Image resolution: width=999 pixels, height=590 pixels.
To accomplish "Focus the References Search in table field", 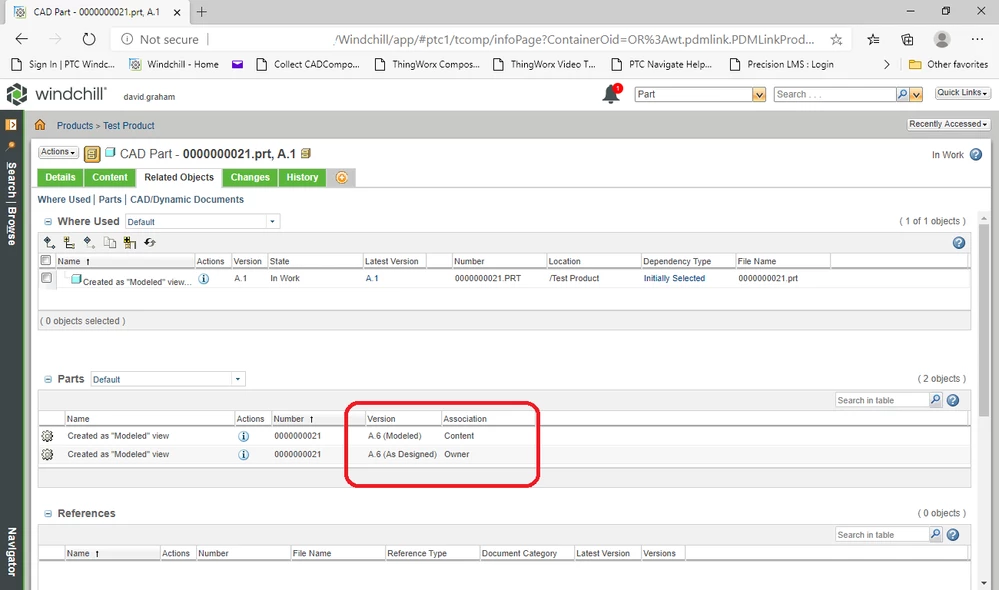I will pos(882,535).
